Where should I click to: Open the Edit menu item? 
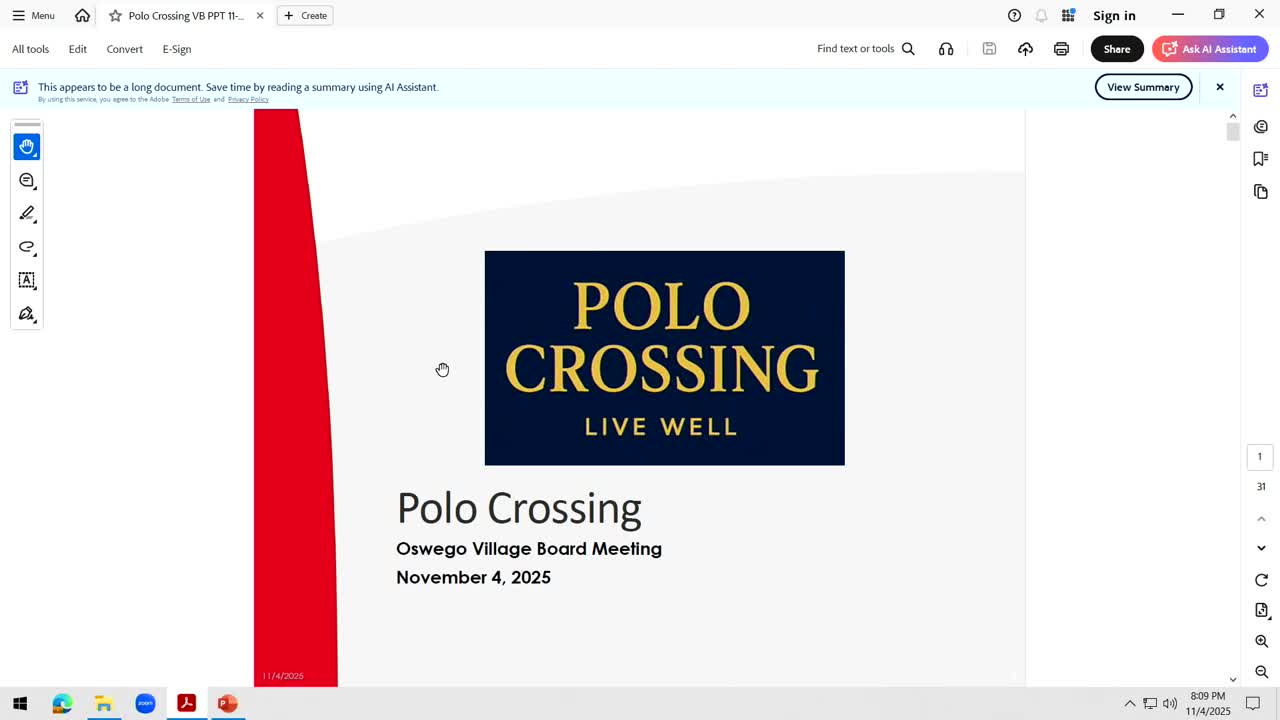78,49
